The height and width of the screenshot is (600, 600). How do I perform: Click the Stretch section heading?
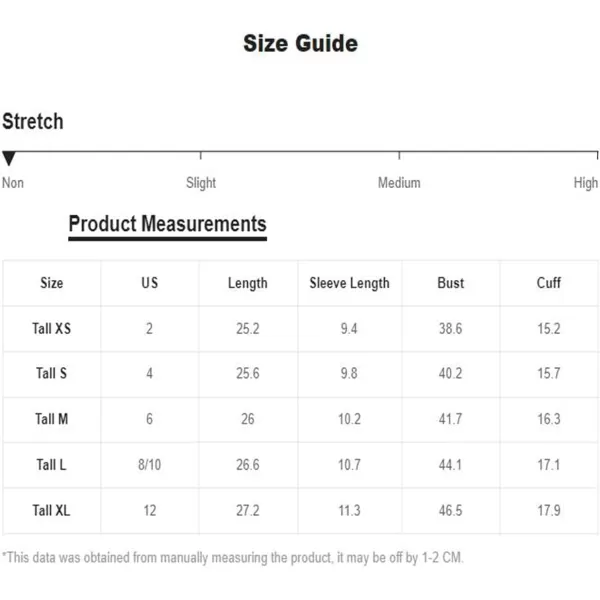[x=33, y=122]
